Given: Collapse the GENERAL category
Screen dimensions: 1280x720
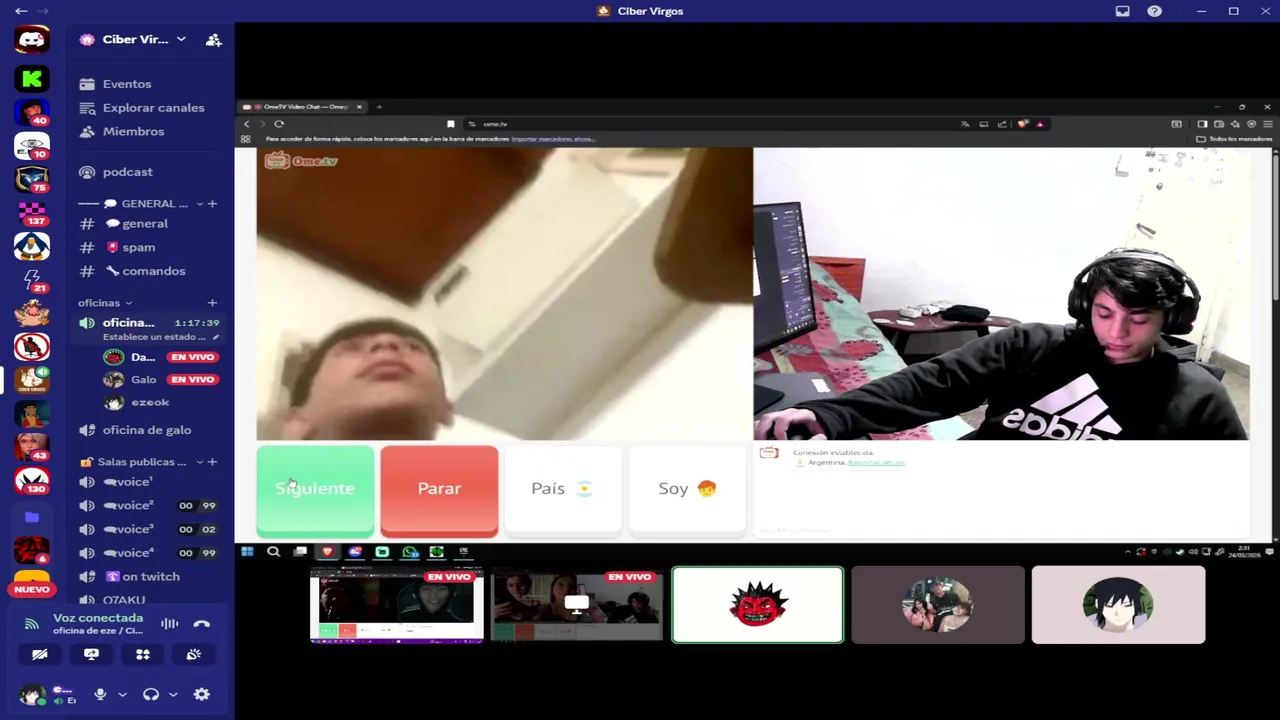Looking at the screenshot, I should coord(154,204).
